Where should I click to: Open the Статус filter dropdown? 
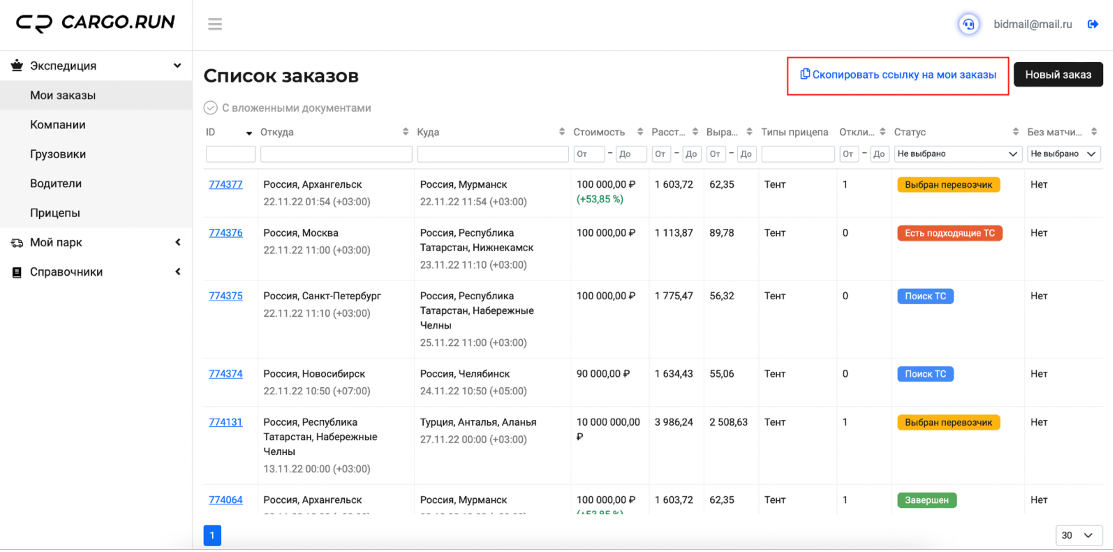[x=957, y=154]
